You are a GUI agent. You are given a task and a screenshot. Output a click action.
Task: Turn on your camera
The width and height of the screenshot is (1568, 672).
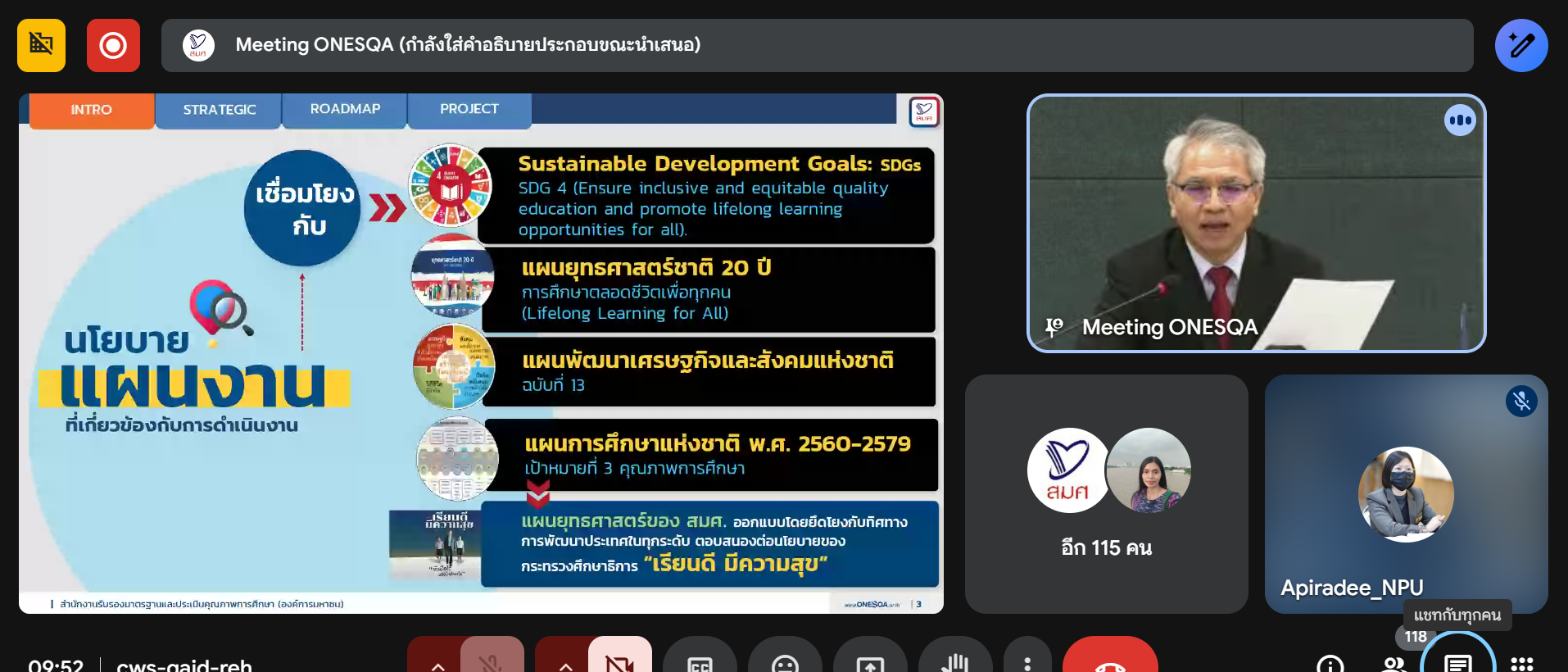[620, 661]
